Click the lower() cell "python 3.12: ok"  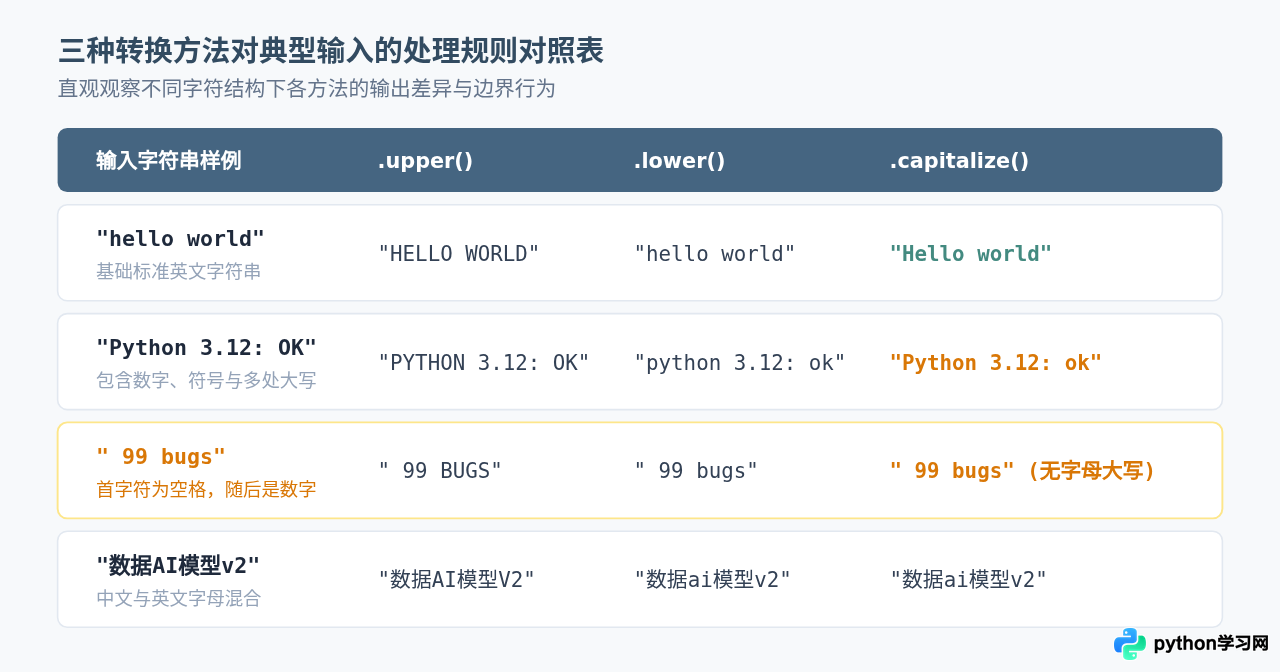739,363
